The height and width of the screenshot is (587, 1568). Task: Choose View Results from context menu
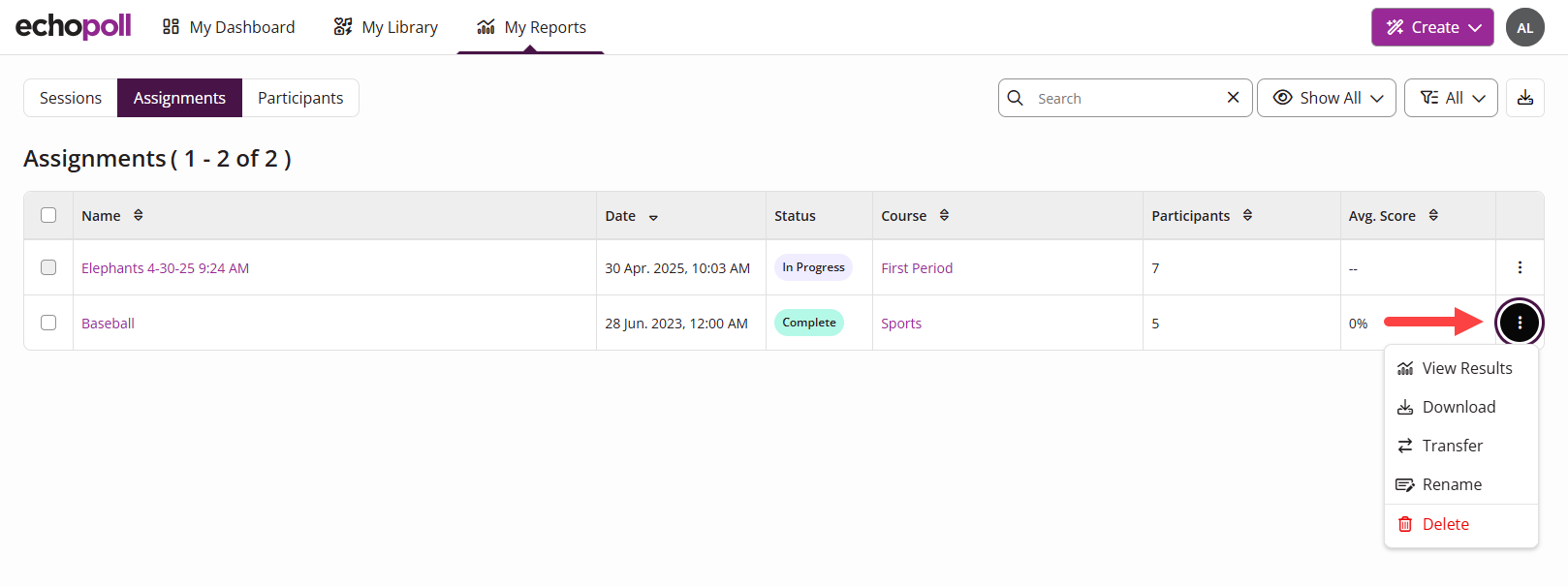click(x=1461, y=368)
